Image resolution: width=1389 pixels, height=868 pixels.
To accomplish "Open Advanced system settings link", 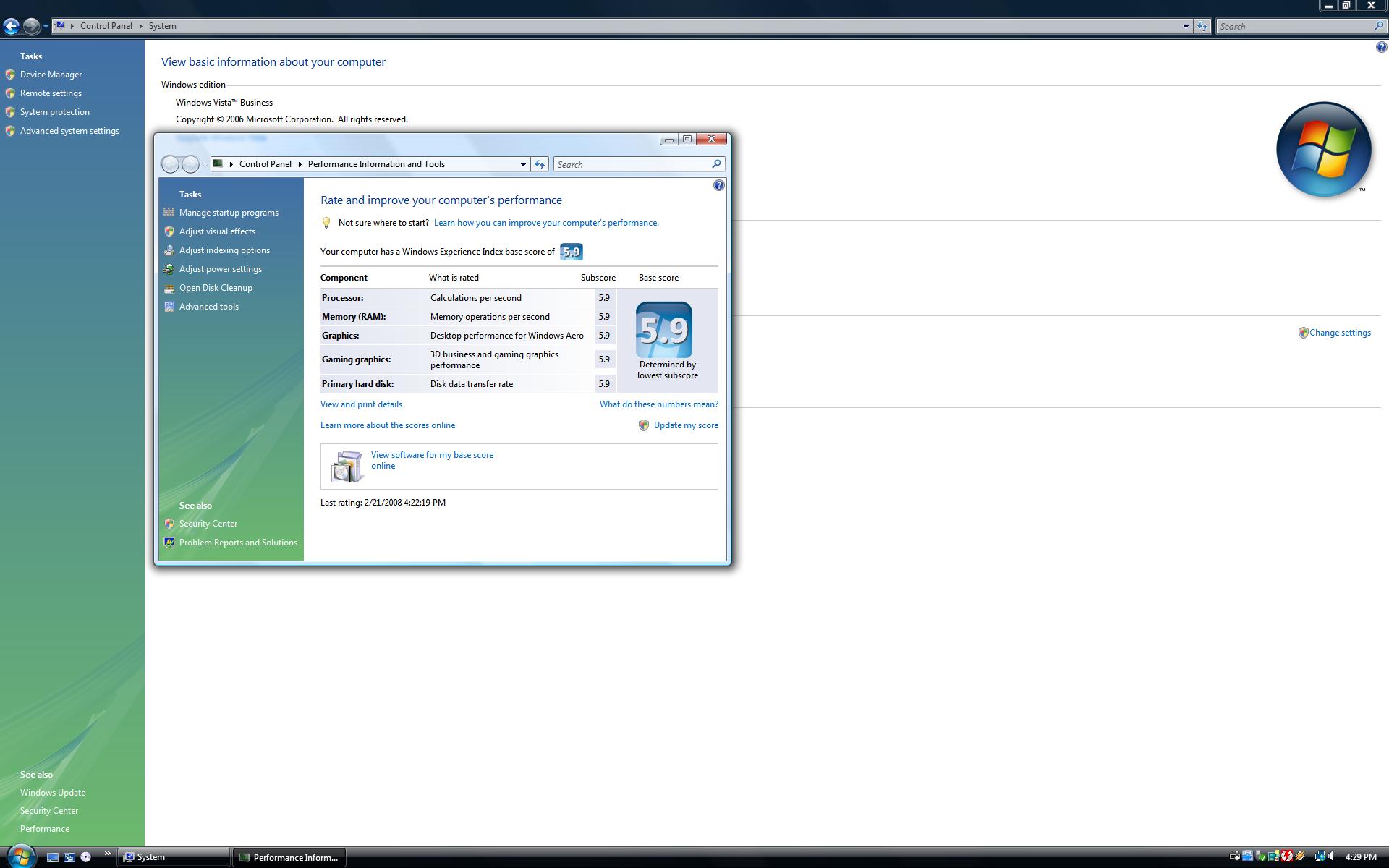I will pos(69,131).
